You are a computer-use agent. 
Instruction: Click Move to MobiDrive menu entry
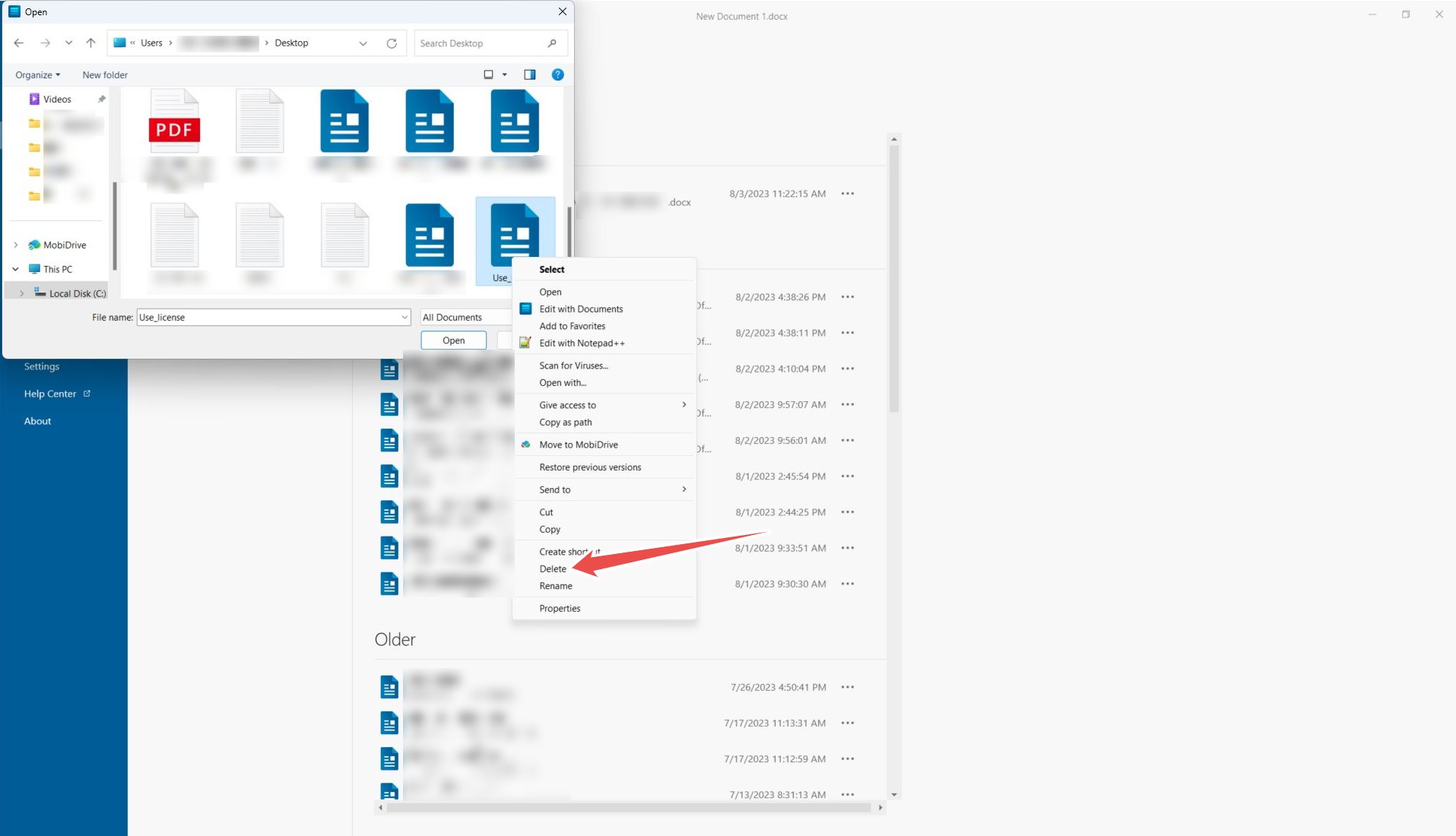point(578,445)
